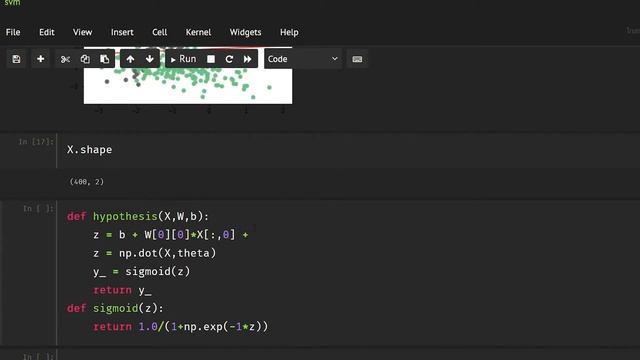Insert a new cell with the plus icon
Viewport: 640px width, 360px height.
click(x=40, y=59)
